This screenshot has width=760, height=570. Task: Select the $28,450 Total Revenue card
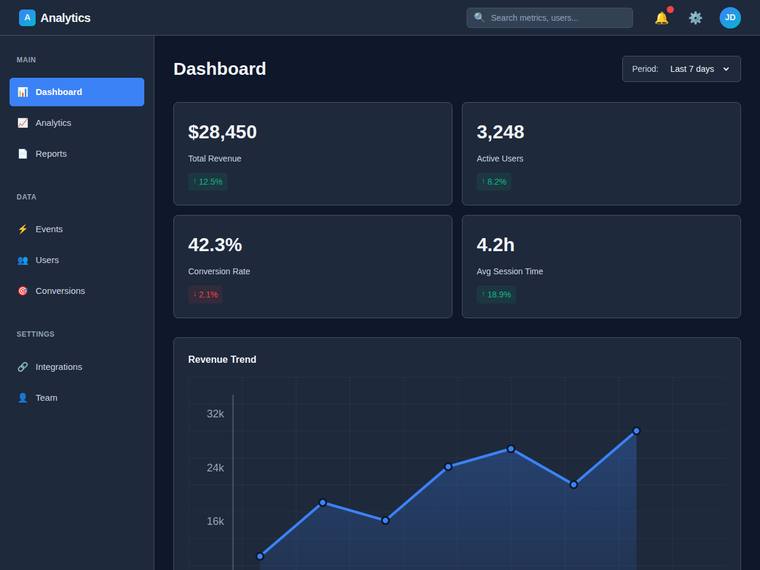point(313,154)
